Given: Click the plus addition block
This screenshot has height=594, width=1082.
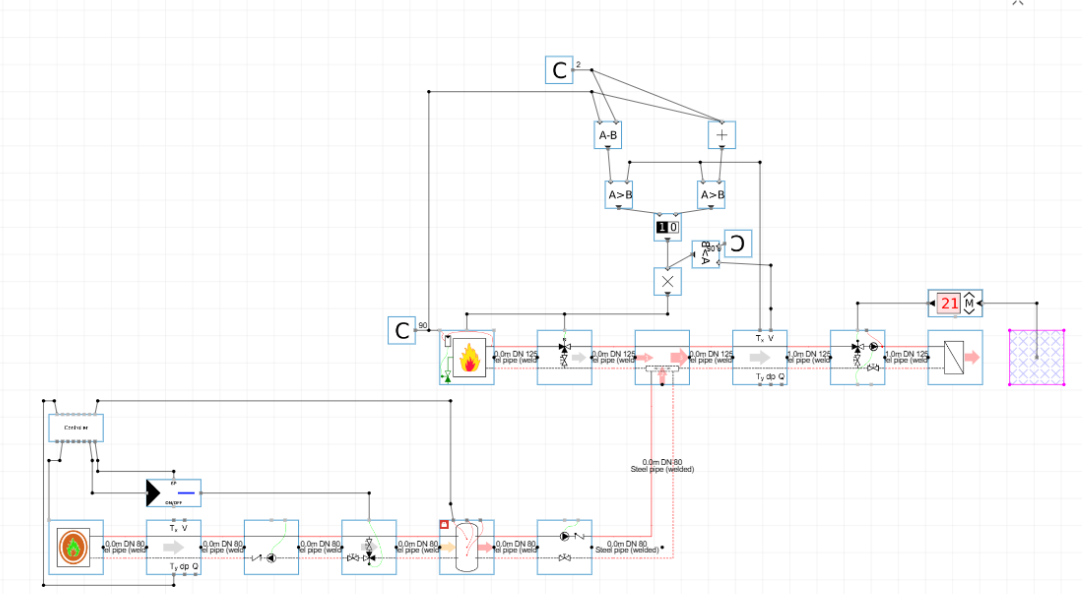Looking at the screenshot, I should click(x=722, y=135).
